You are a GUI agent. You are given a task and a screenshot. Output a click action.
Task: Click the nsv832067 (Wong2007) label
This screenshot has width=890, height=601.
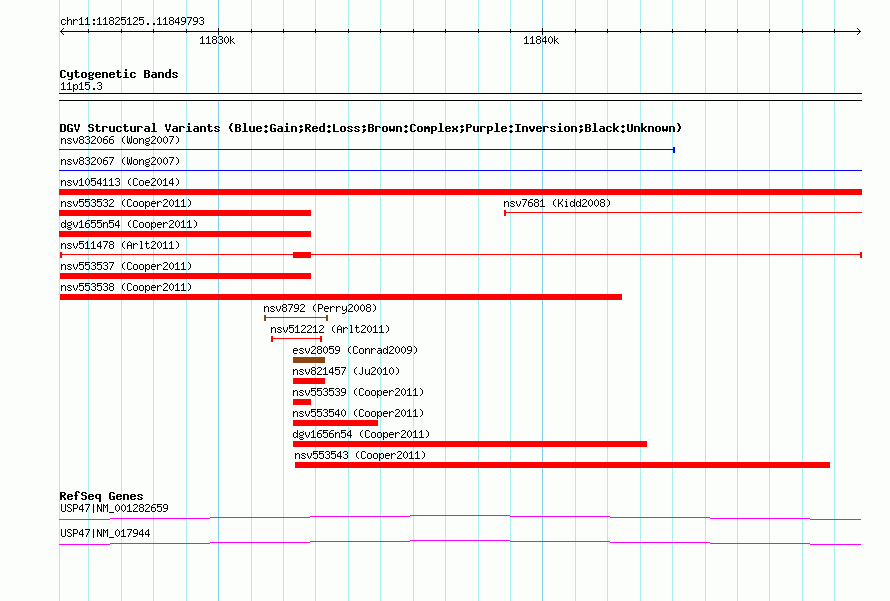120,161
